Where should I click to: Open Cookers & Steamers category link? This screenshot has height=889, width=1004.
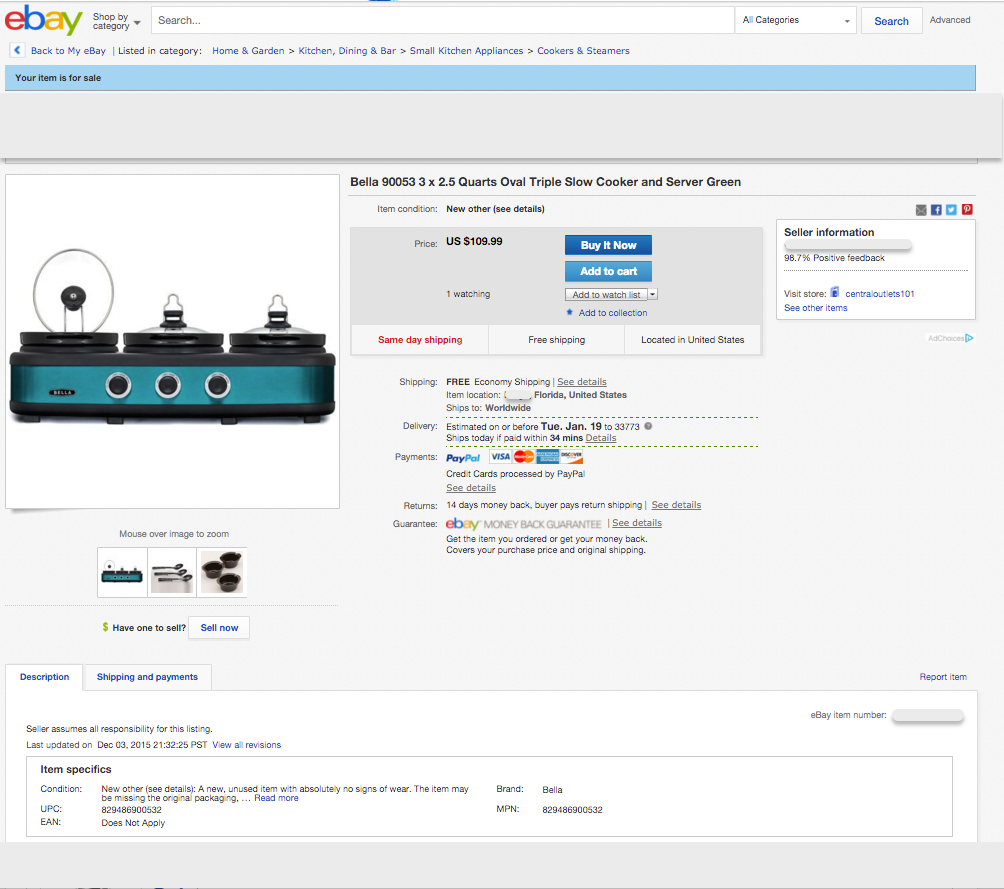pos(583,51)
